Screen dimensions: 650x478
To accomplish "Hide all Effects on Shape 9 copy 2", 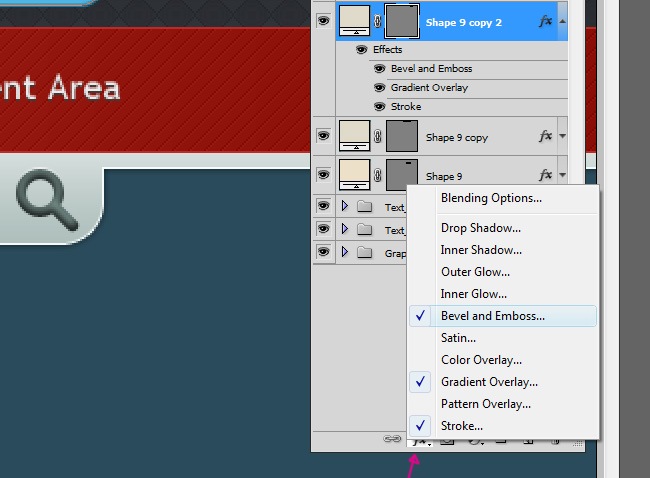I will pos(362,50).
